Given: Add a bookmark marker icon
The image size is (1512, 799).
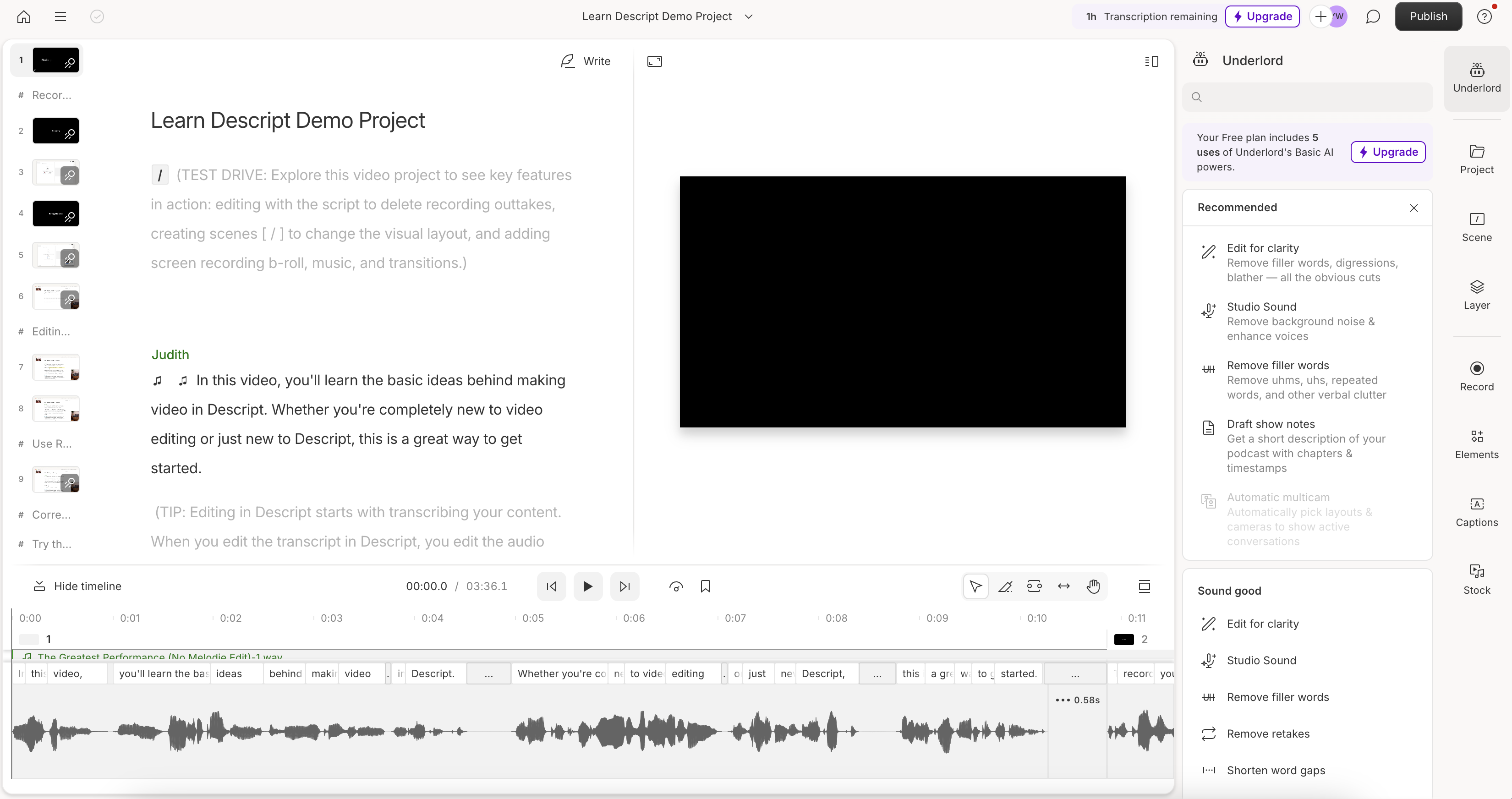Looking at the screenshot, I should 706,586.
